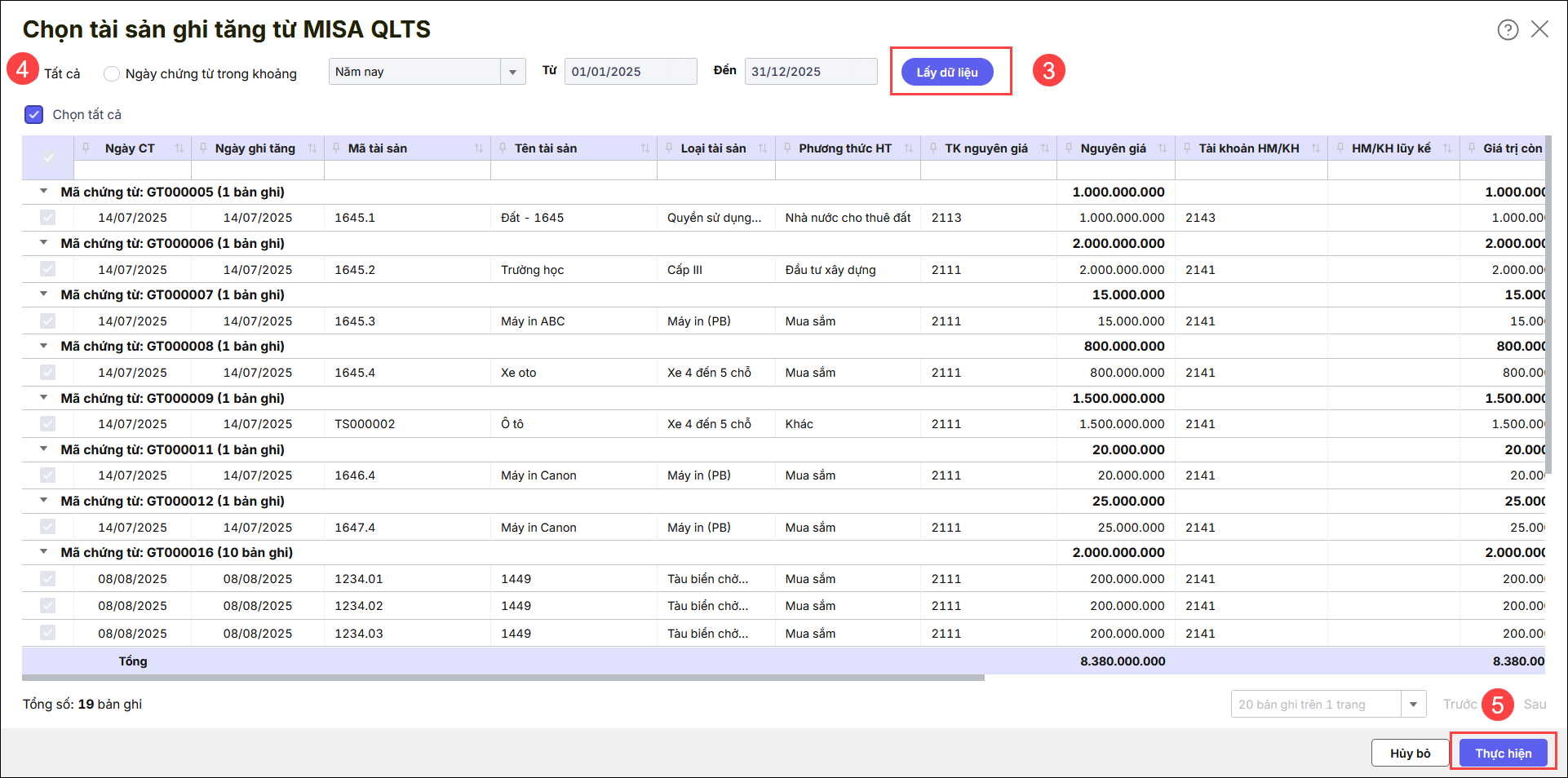Sort by the TK nguyên giá column arrows
The image size is (1568, 778).
point(1044,148)
